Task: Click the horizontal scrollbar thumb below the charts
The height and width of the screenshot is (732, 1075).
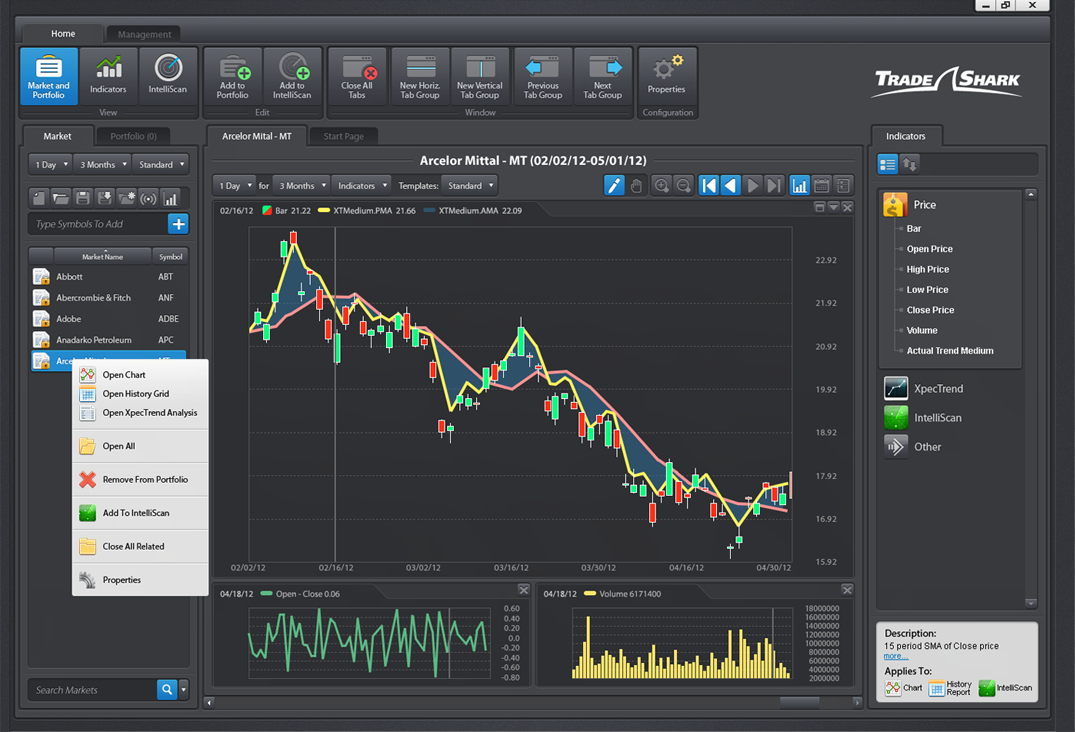Action: [799, 703]
